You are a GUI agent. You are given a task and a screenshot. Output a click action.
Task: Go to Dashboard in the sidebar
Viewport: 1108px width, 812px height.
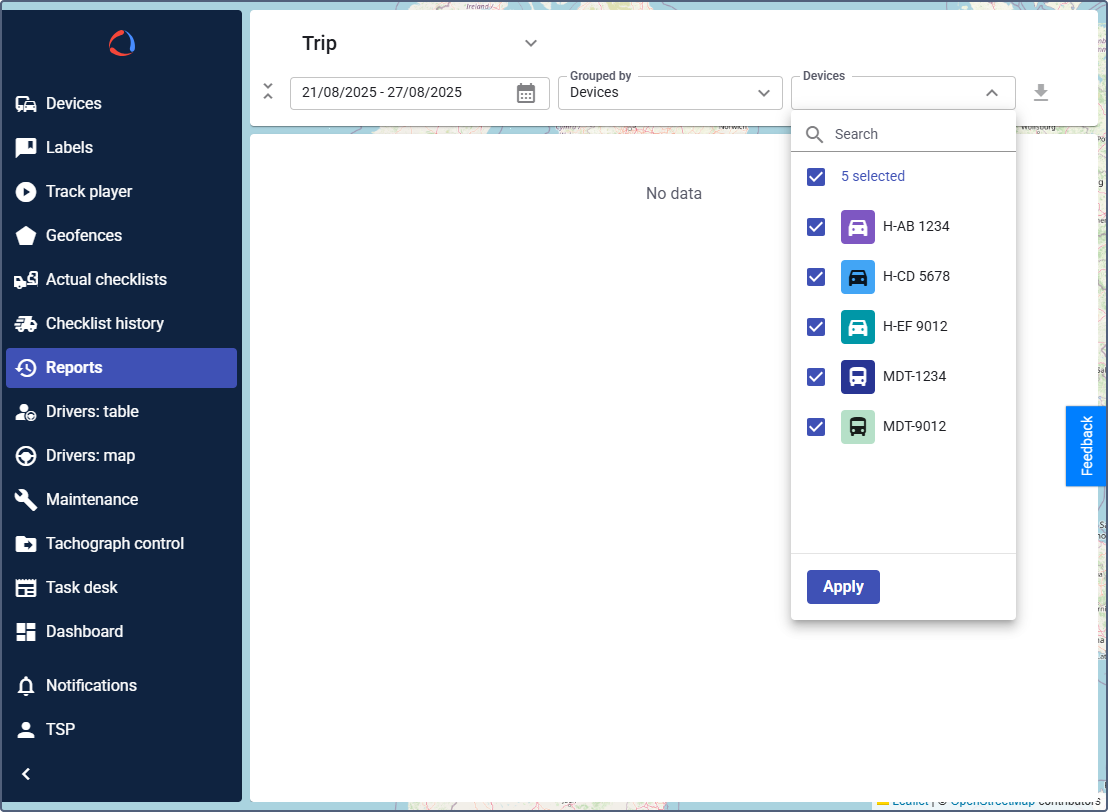(84, 632)
